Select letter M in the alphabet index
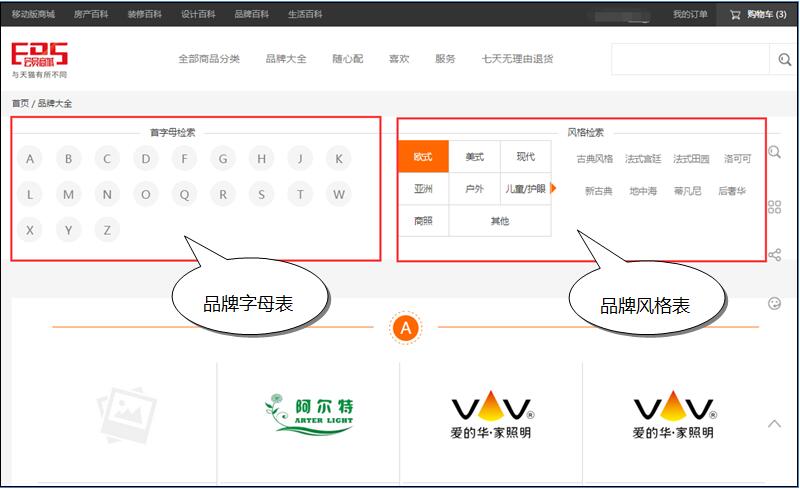The image size is (800, 489). (68, 194)
